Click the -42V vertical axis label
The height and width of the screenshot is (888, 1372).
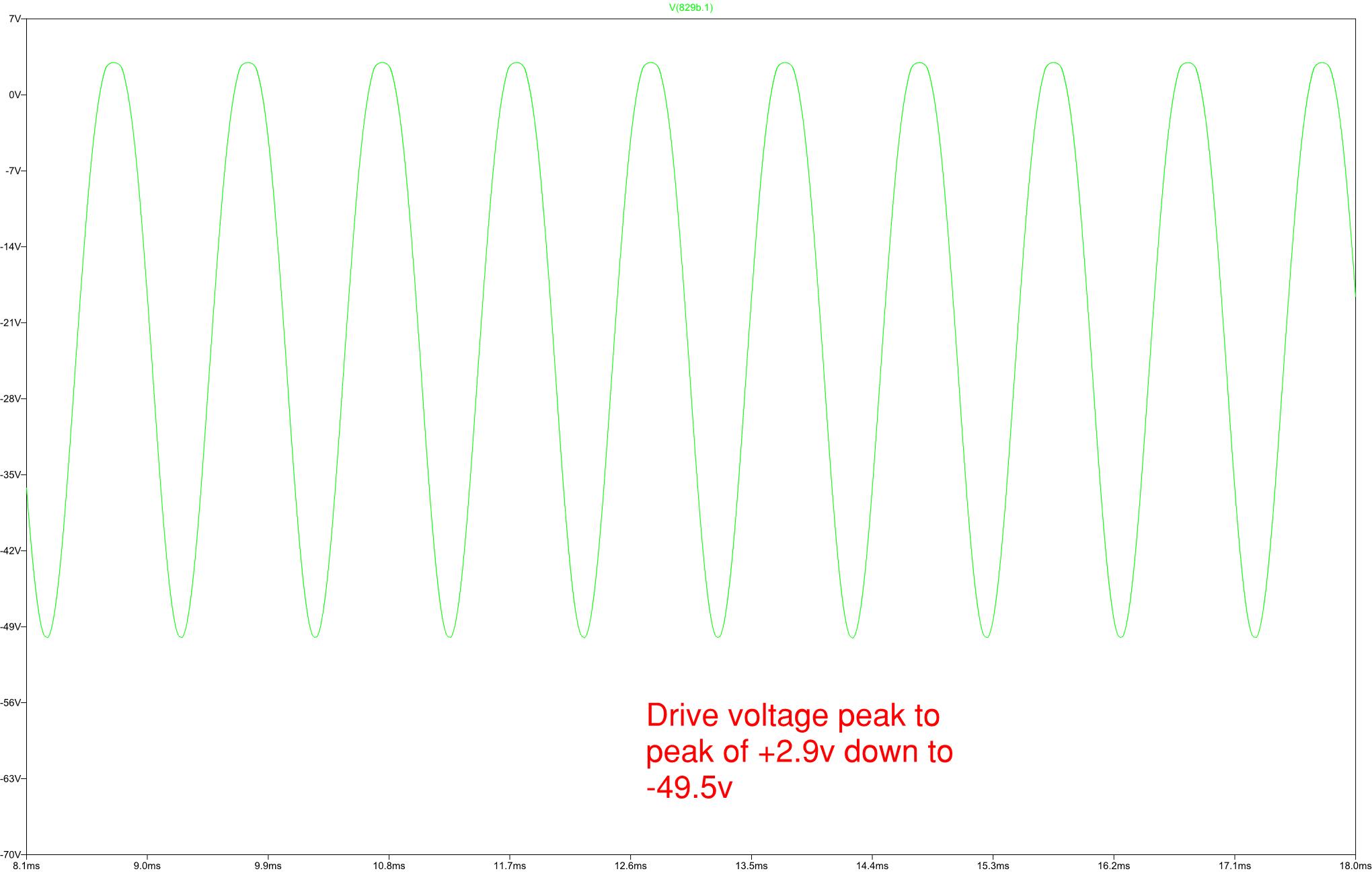[x=10, y=551]
